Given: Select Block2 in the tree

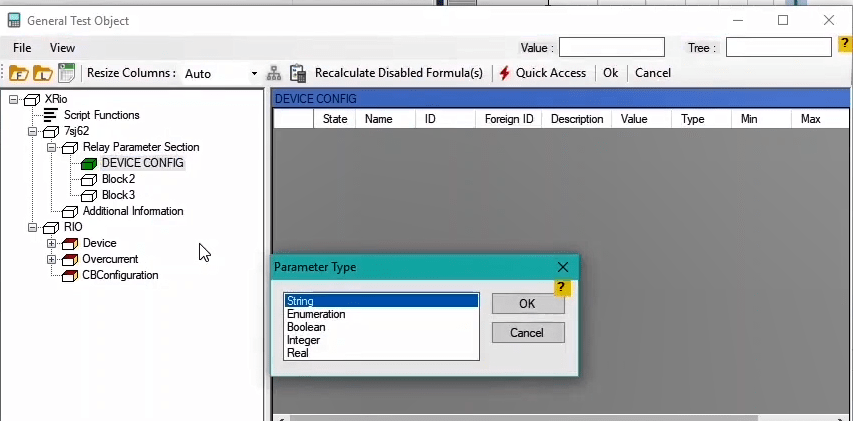Looking at the screenshot, I should click(118, 179).
